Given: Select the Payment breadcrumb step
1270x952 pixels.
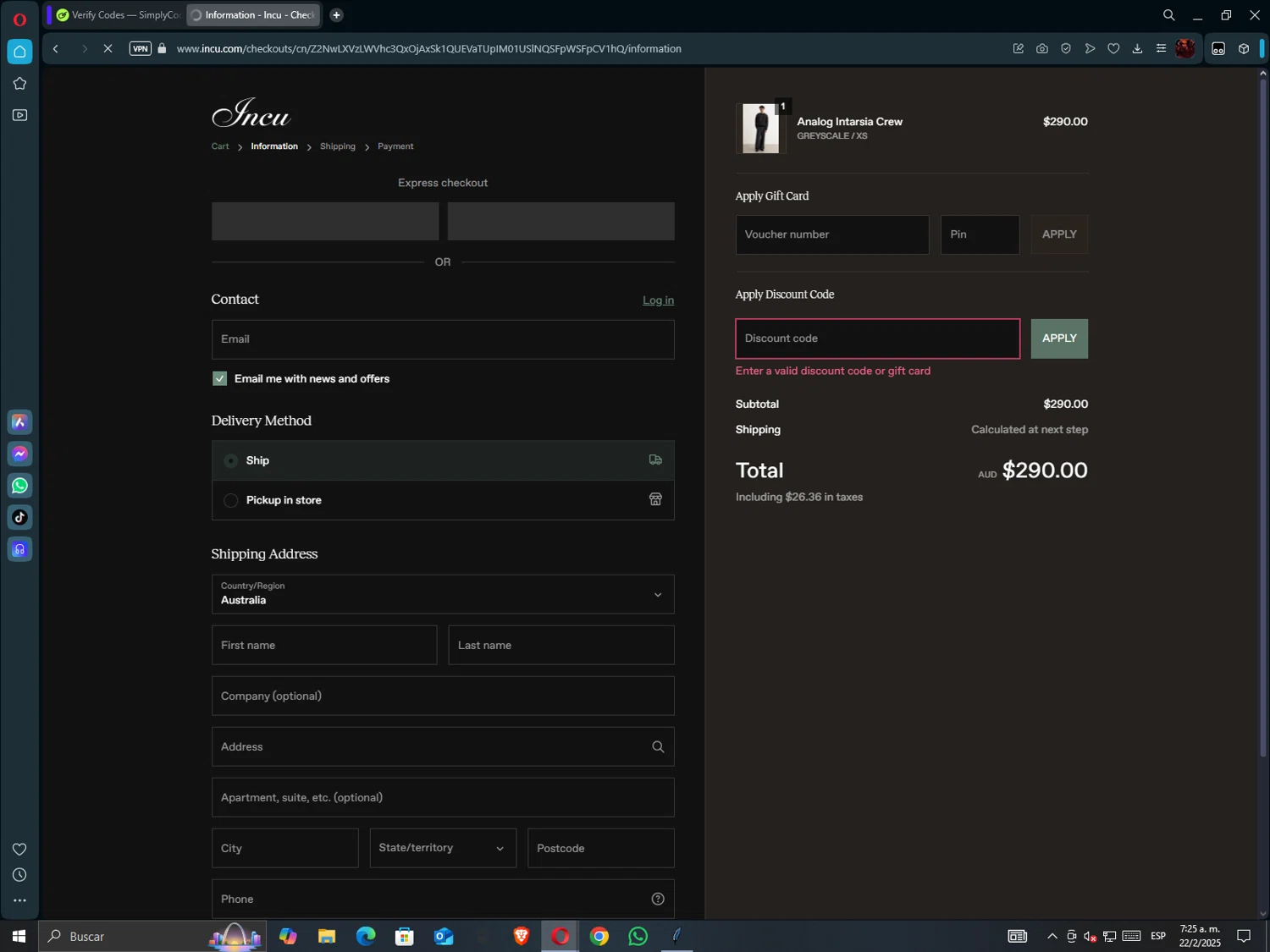Looking at the screenshot, I should click(x=395, y=146).
